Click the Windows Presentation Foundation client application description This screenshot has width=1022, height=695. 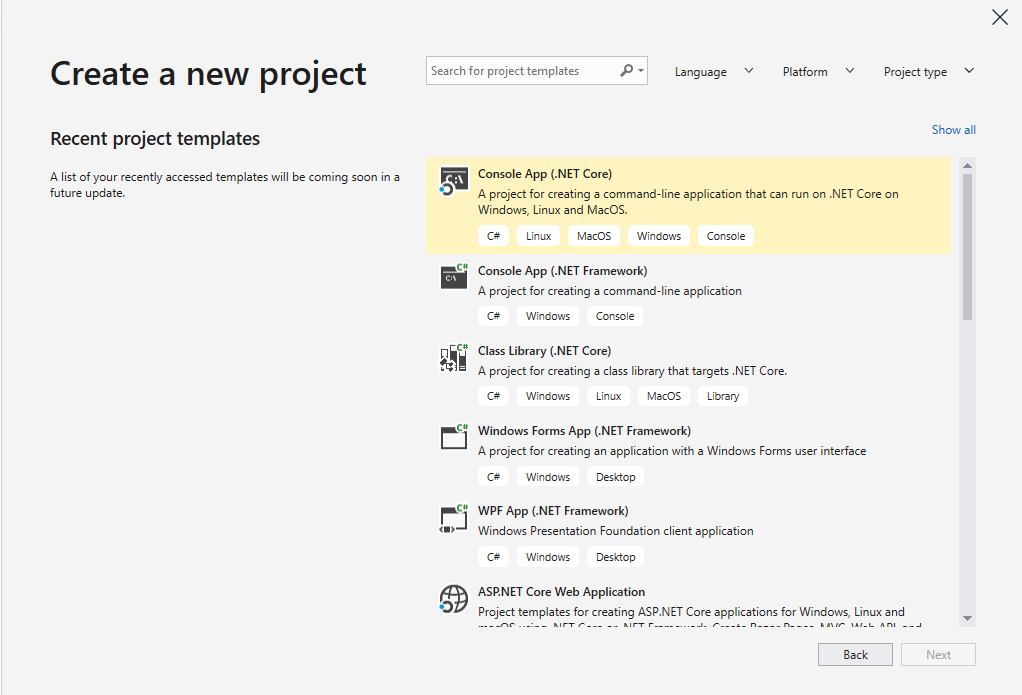pos(615,531)
